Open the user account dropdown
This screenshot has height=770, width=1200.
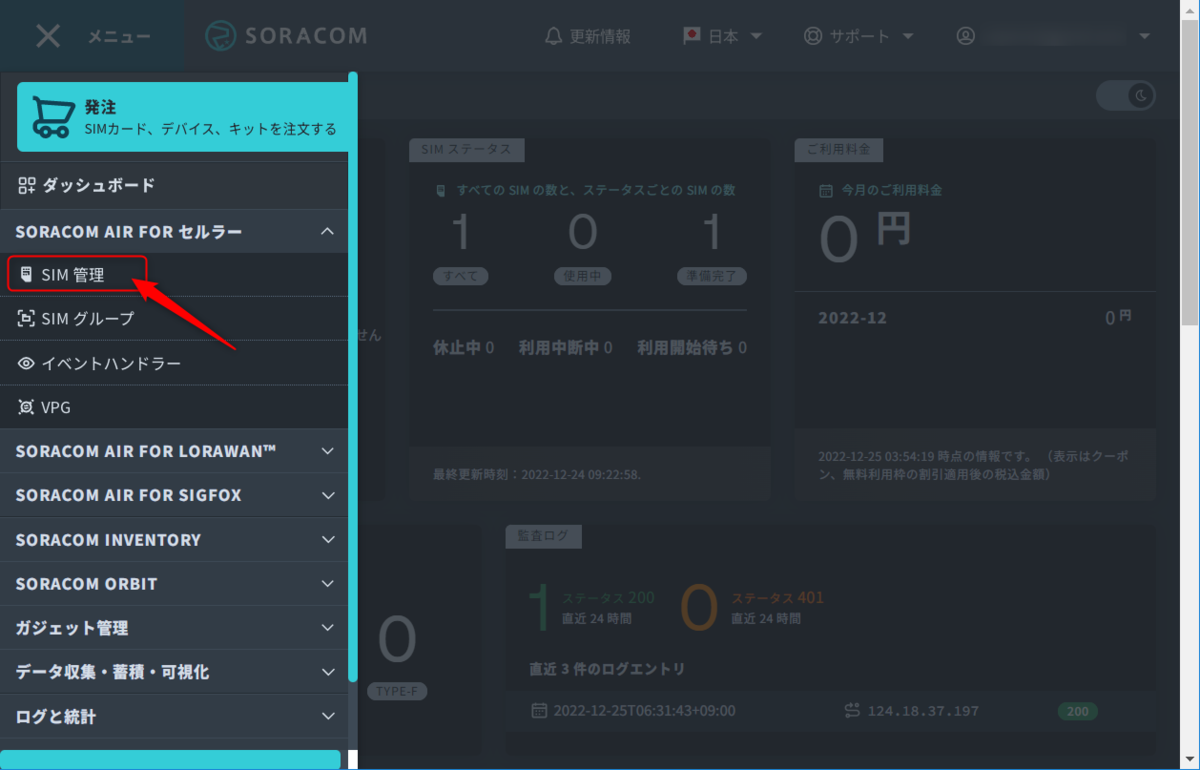(x=1053, y=36)
